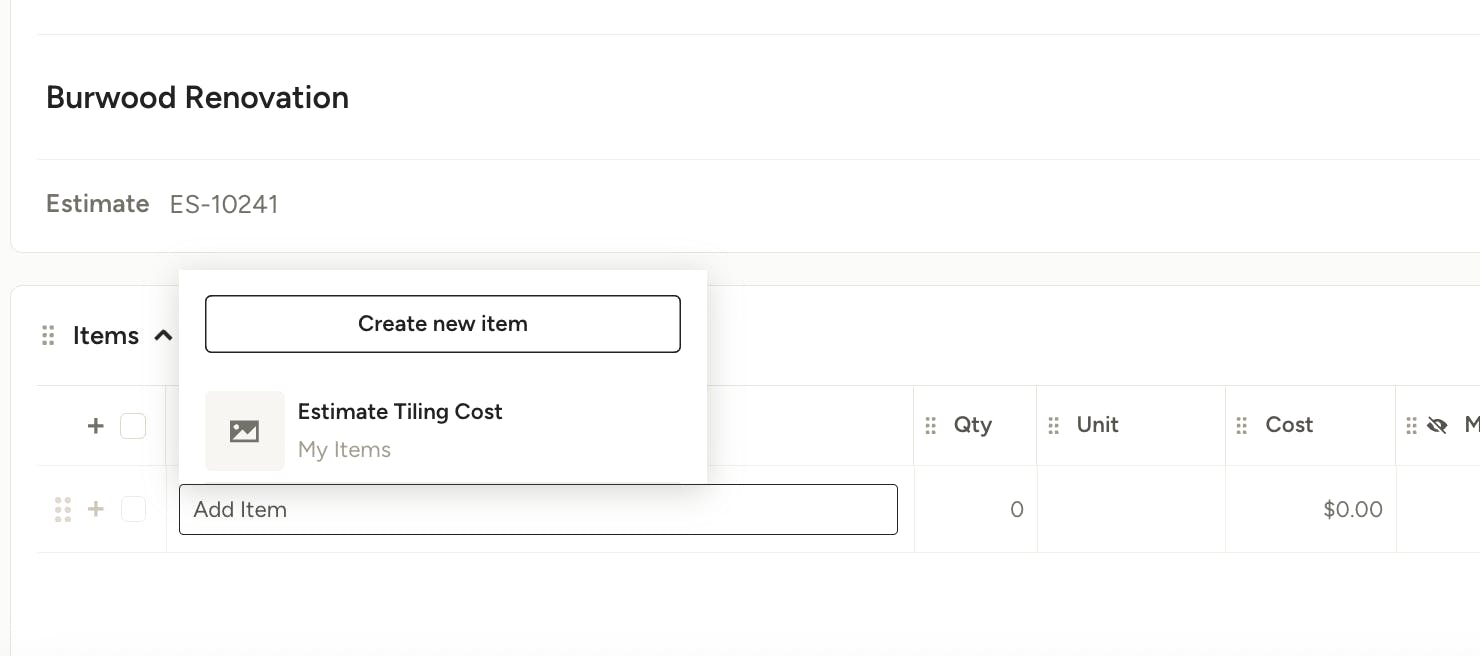Viewport: 1480px width, 656px height.
Task: Click the Estimate Tiling Cost image placeholder
Action: coord(245,431)
